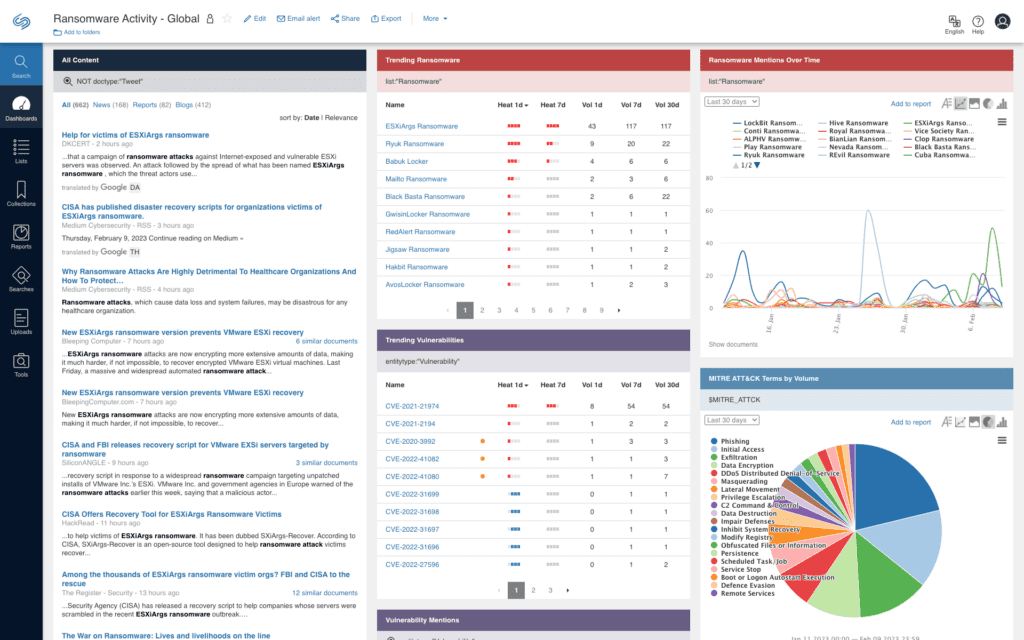Screen dimensions: 1024x640
Task: Sort Trending Ransomware by Heat 1d
Action: pos(513,105)
